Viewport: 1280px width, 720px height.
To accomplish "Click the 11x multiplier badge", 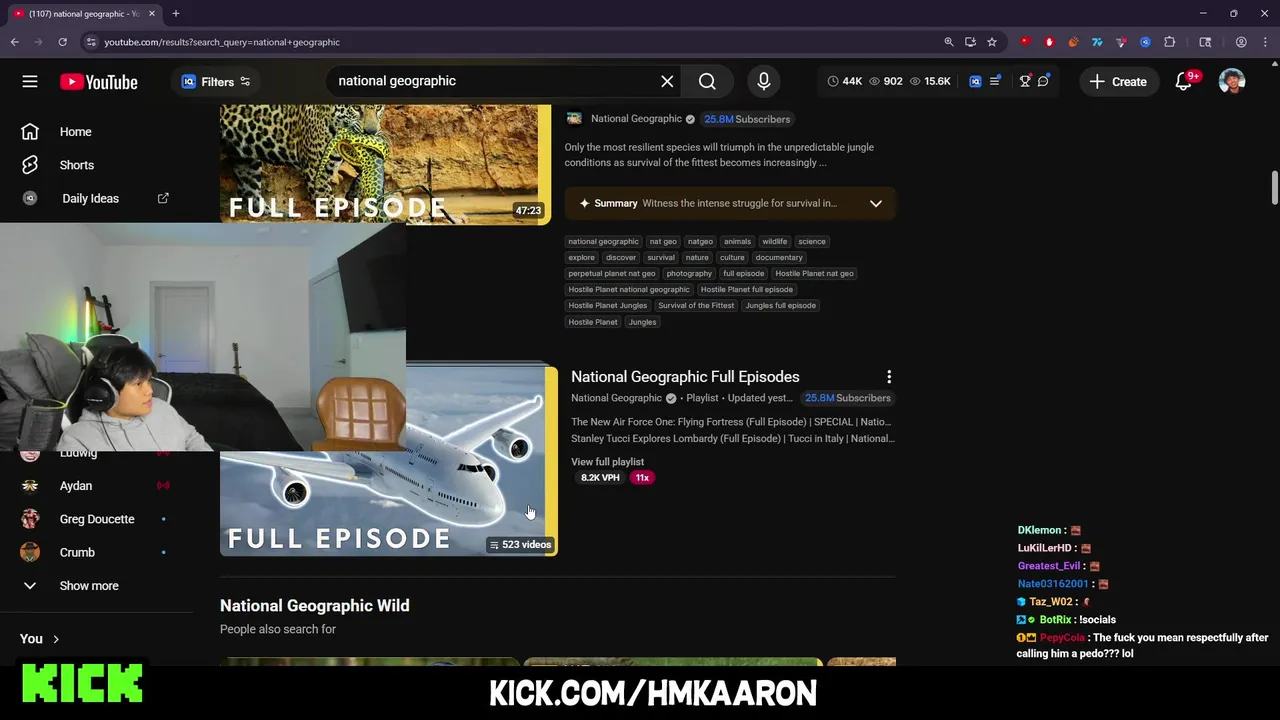I will tap(642, 478).
